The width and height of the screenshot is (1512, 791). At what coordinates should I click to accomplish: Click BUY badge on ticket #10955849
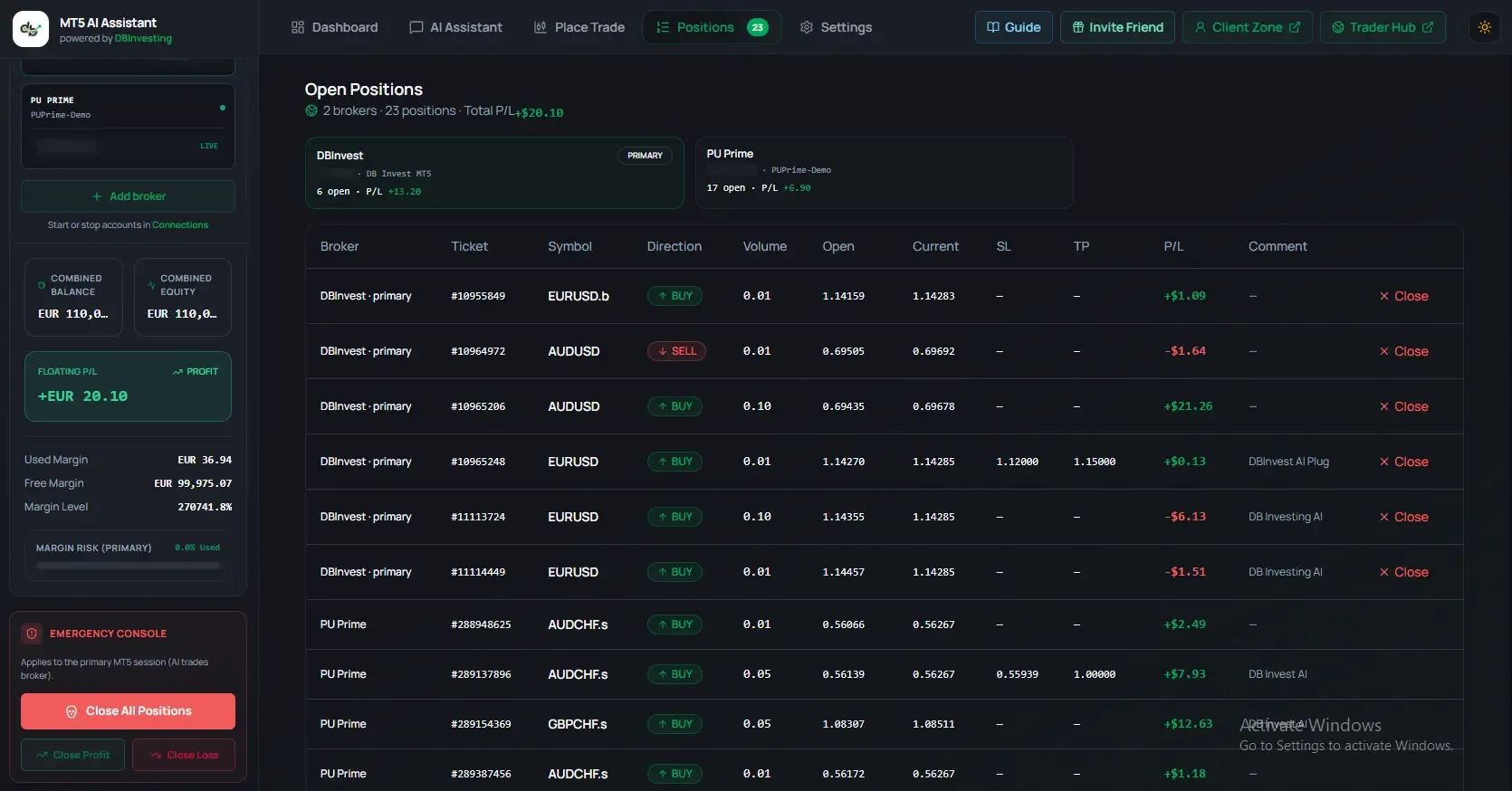point(675,296)
